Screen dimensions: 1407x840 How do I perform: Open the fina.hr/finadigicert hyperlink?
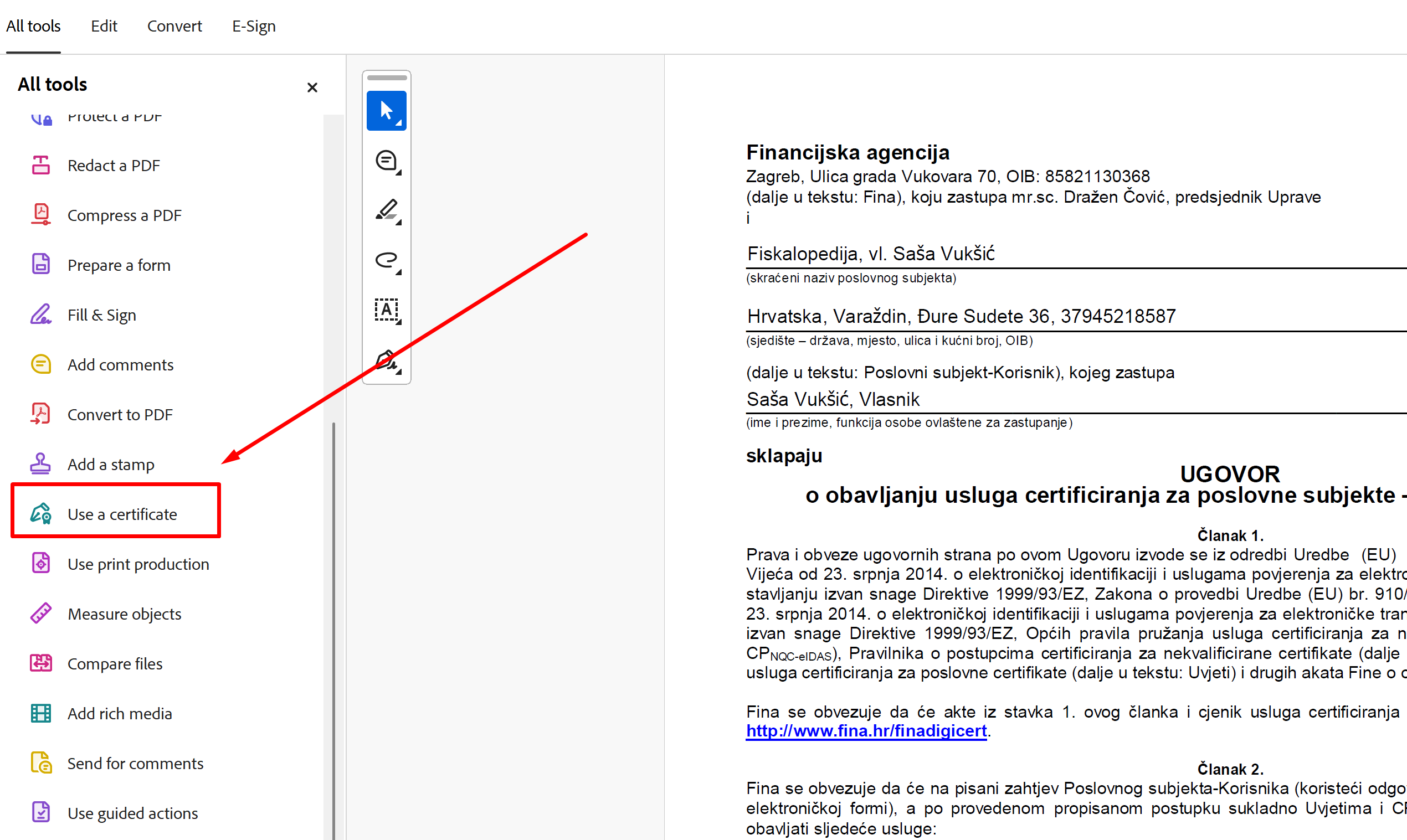865,731
